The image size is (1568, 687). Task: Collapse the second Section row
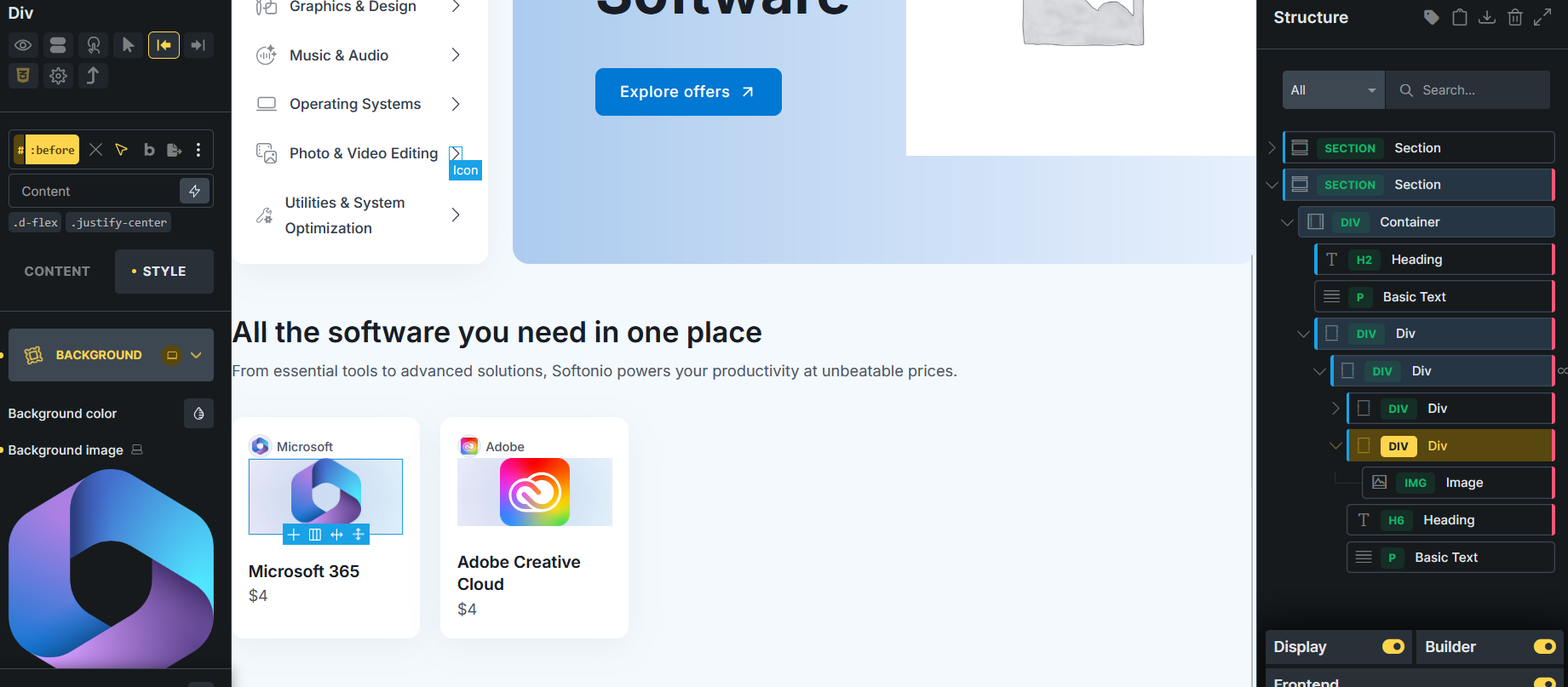tap(1272, 185)
